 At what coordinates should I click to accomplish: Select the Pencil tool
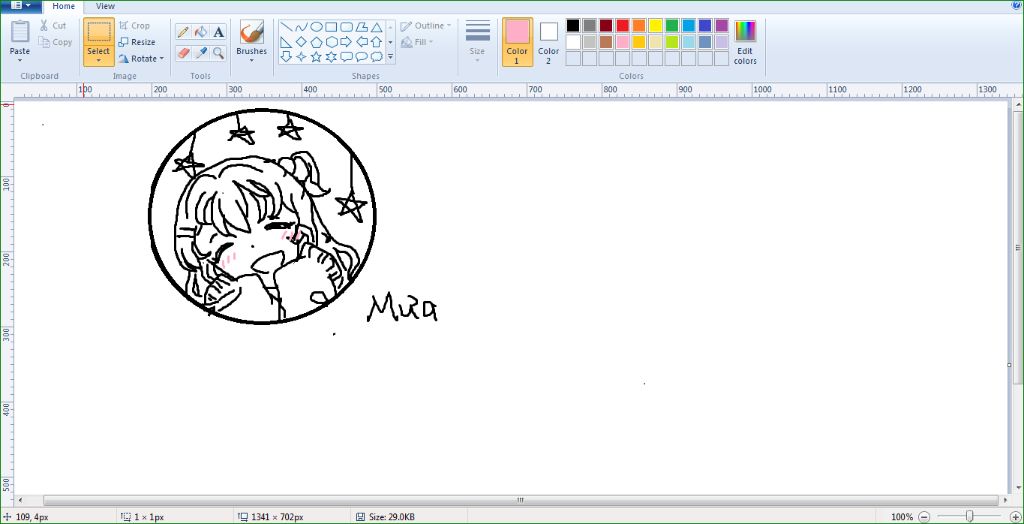[x=184, y=31]
